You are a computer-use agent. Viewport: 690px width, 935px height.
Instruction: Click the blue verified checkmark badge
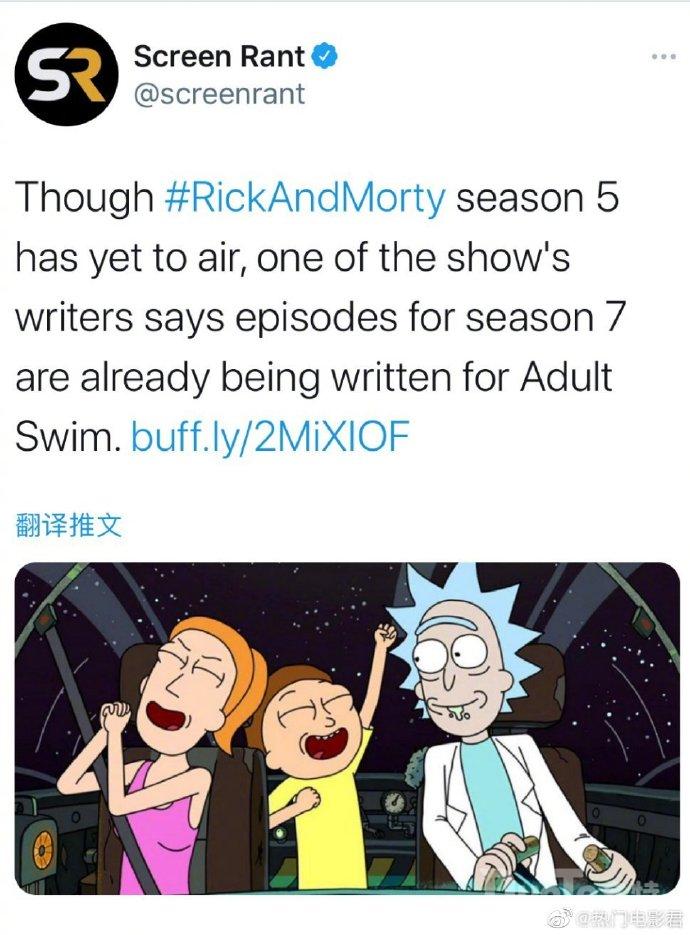point(326,57)
